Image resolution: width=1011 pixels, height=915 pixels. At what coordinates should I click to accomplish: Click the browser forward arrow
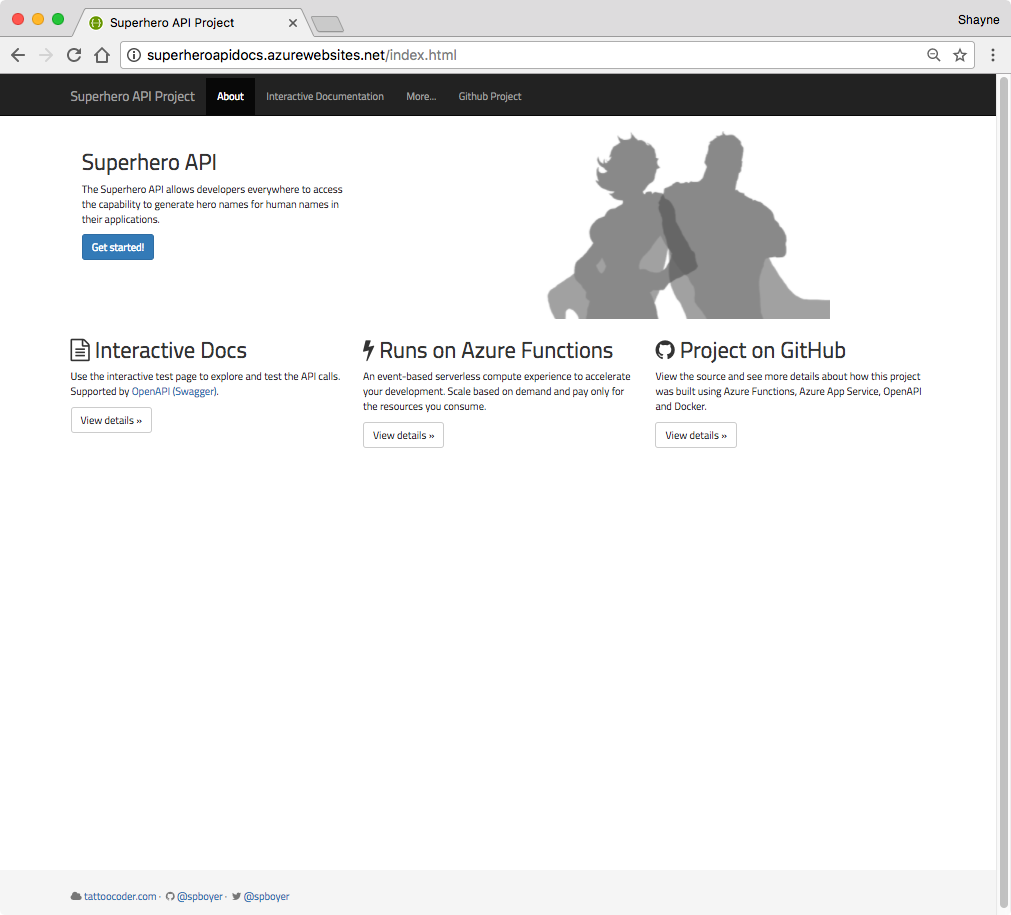click(46, 55)
